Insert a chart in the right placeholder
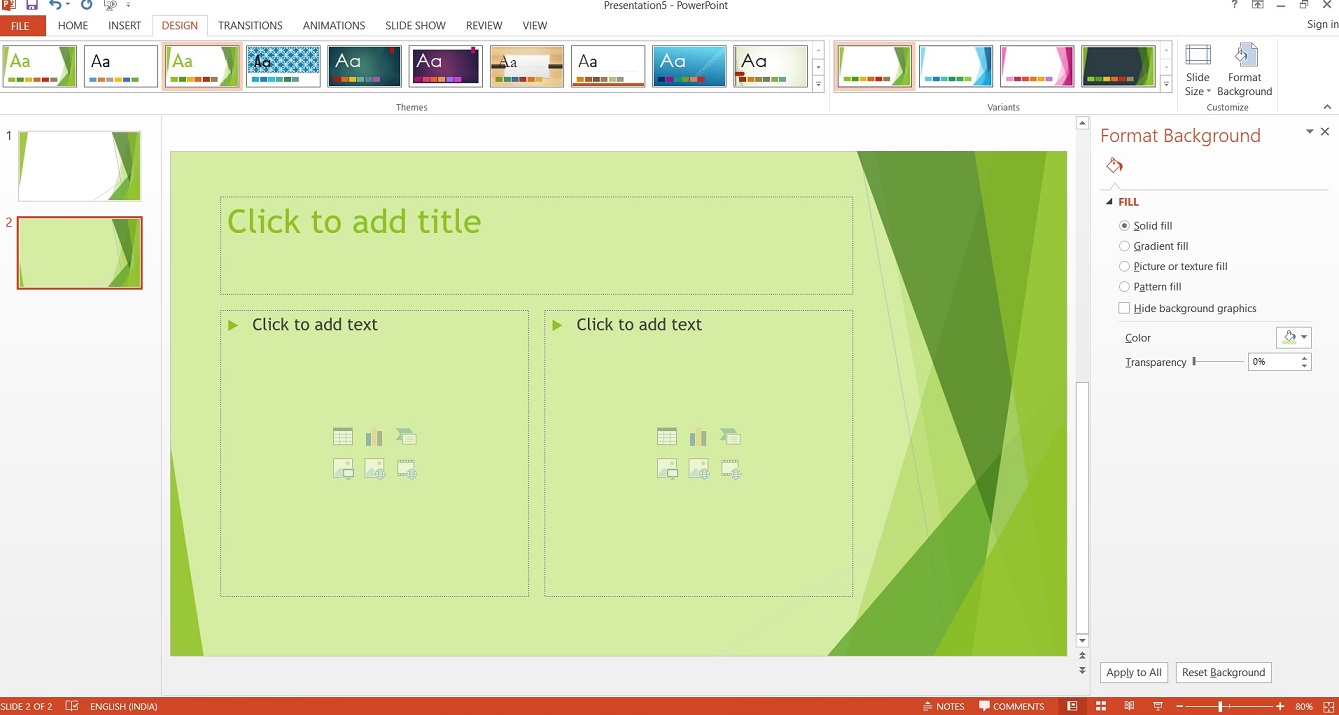Screen dimensions: 1339x715 [x=698, y=437]
